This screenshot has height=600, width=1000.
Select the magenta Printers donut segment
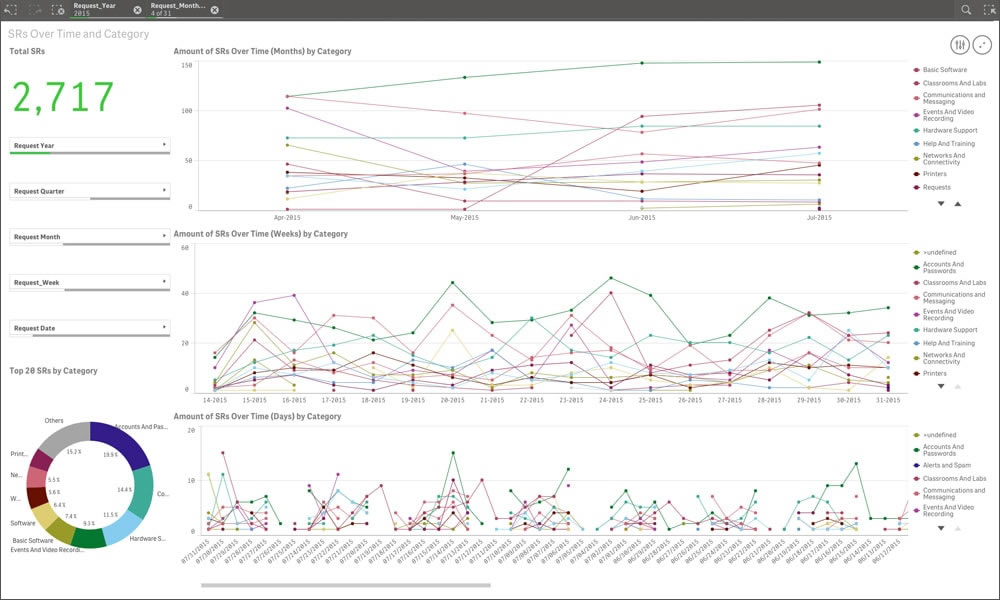(41, 460)
